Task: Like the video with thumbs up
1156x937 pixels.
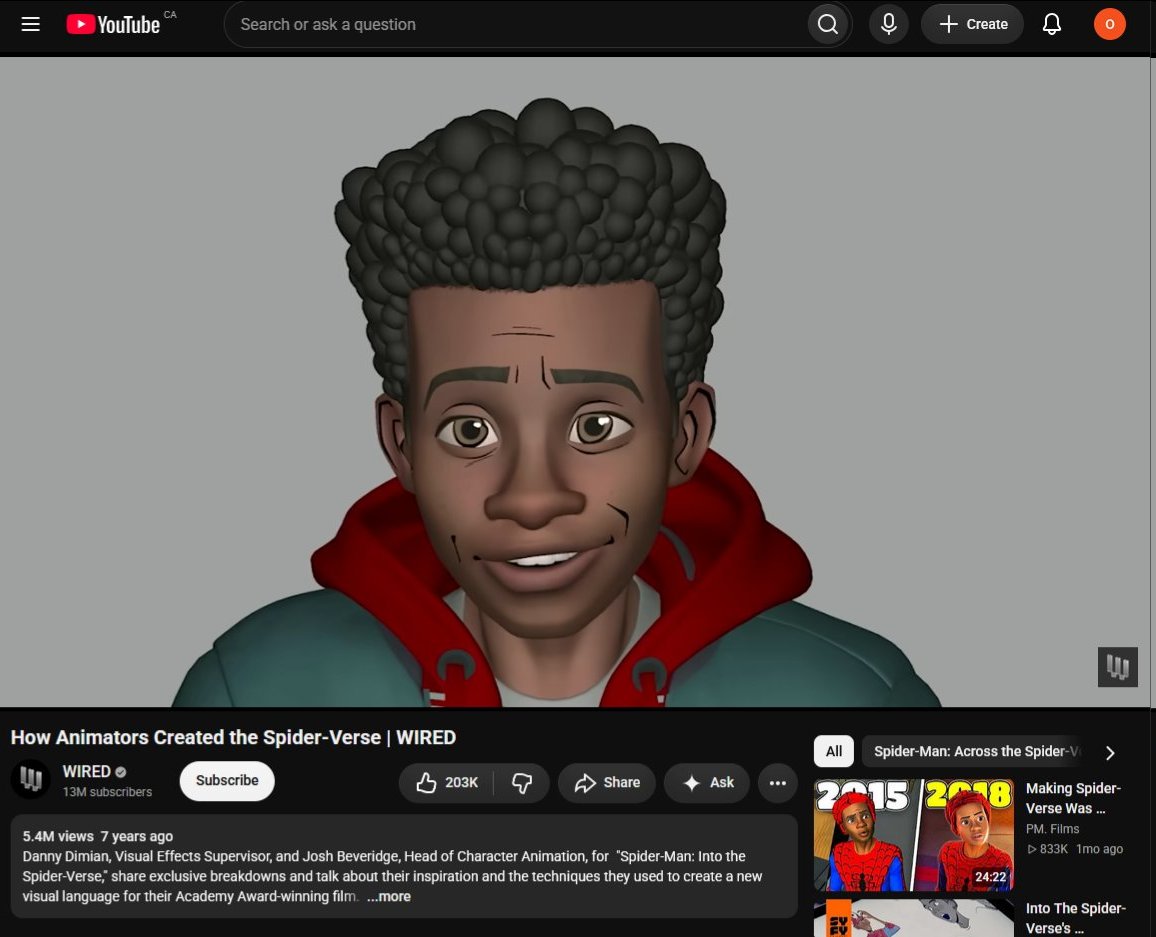Action: pos(447,783)
